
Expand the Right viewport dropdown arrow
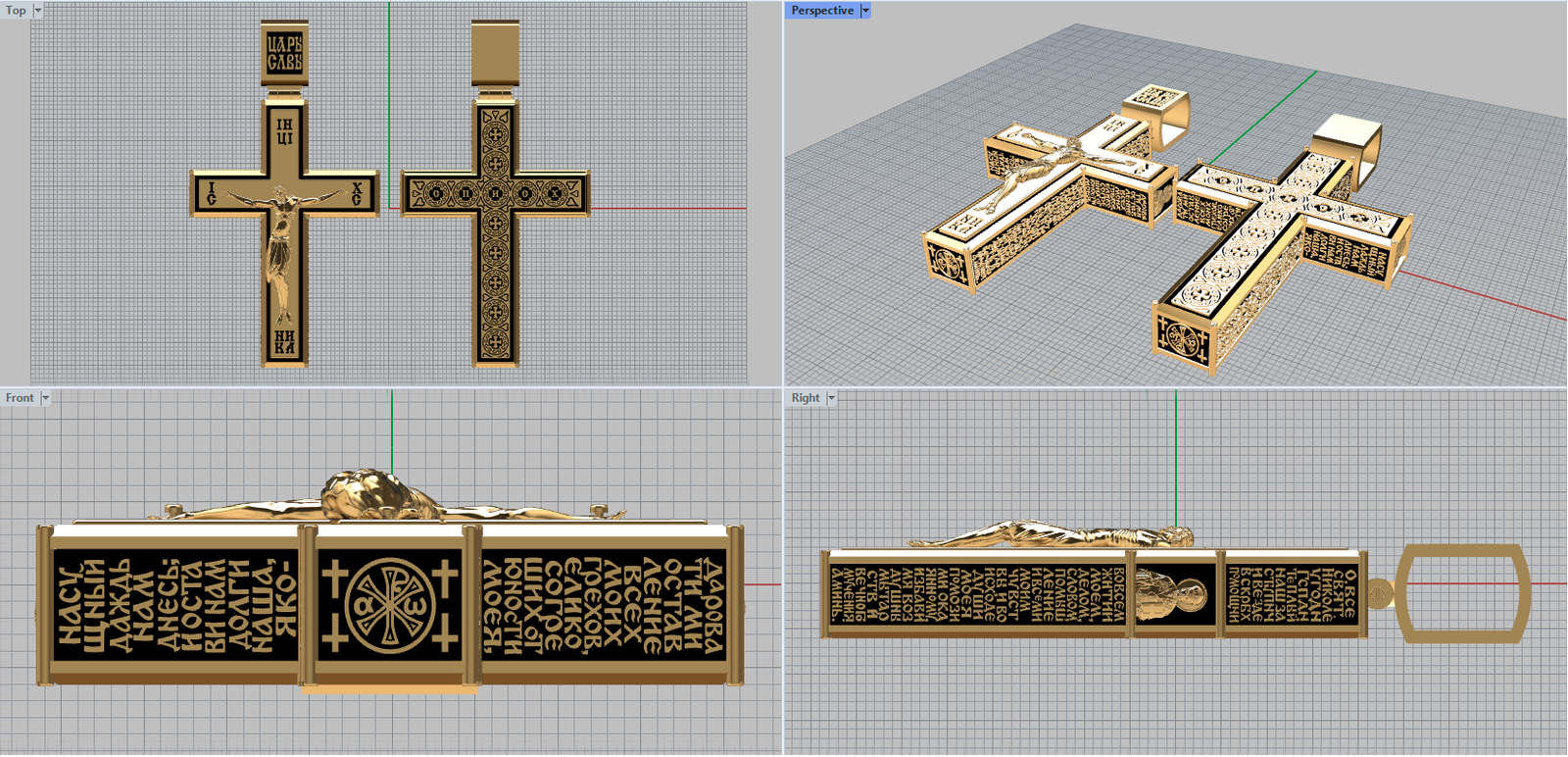click(832, 398)
